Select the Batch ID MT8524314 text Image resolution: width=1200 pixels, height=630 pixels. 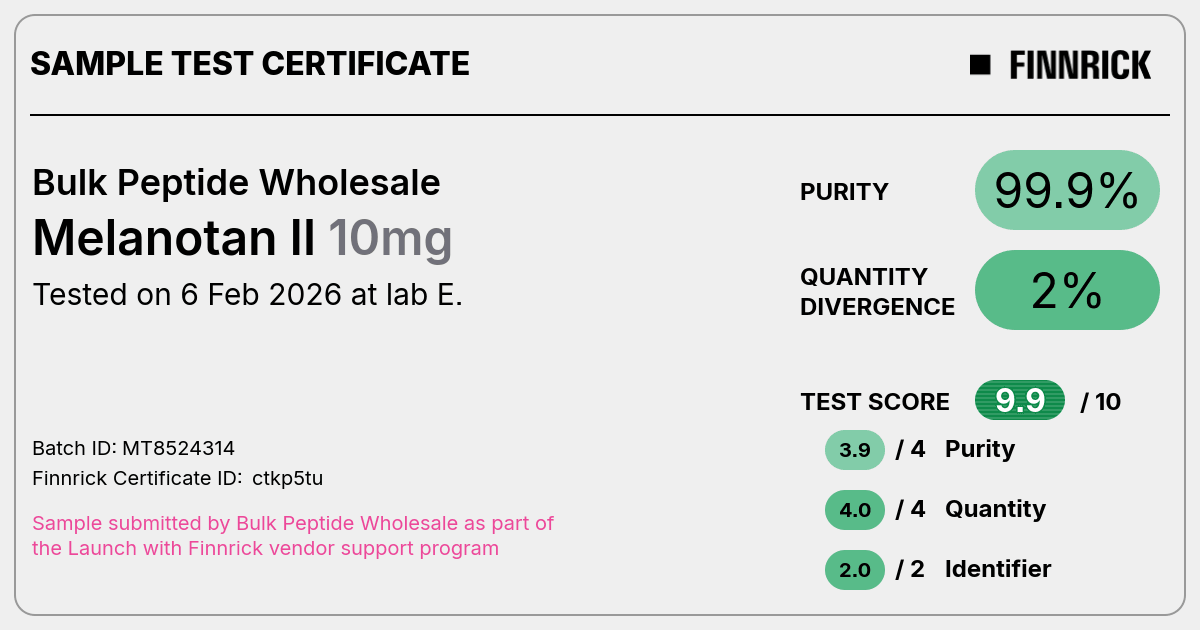tap(134, 448)
